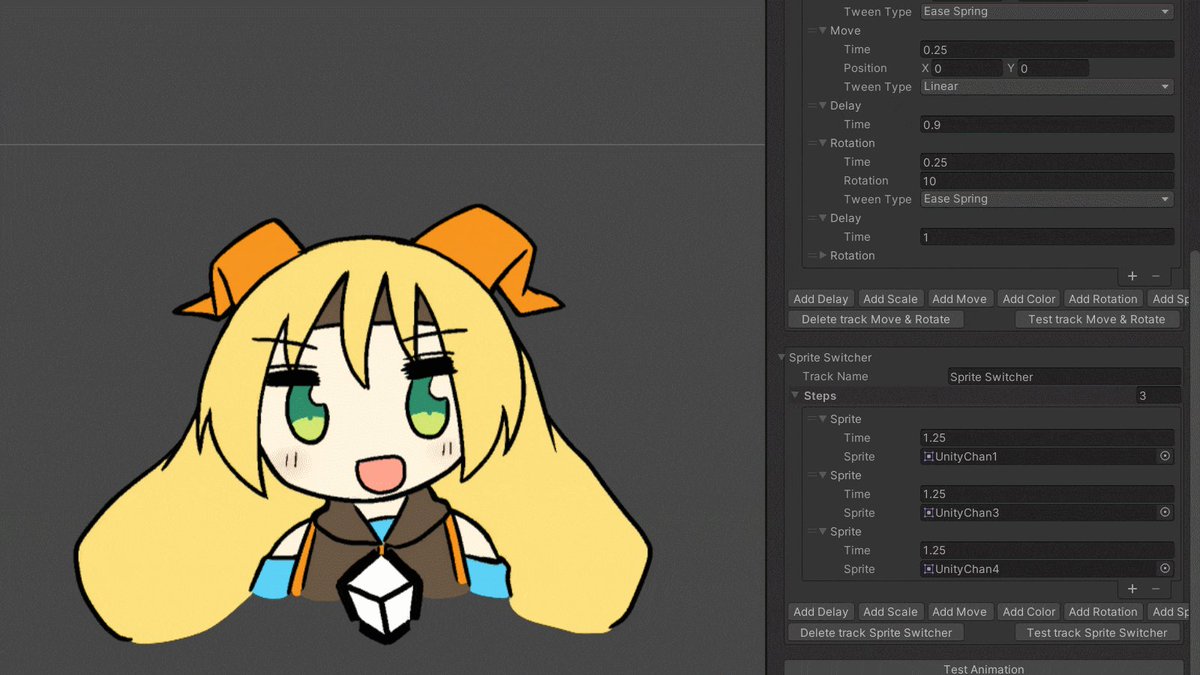Focus the Position X field
The image size is (1200, 675).
pos(967,68)
